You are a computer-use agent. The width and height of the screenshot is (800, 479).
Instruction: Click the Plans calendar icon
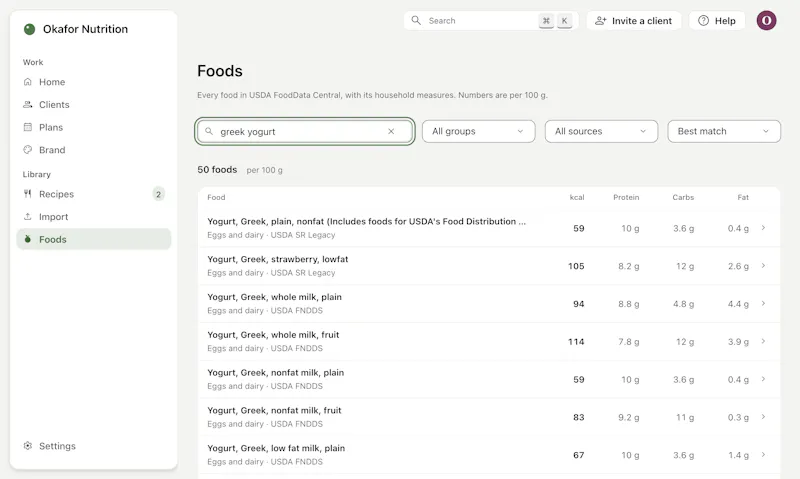point(28,127)
